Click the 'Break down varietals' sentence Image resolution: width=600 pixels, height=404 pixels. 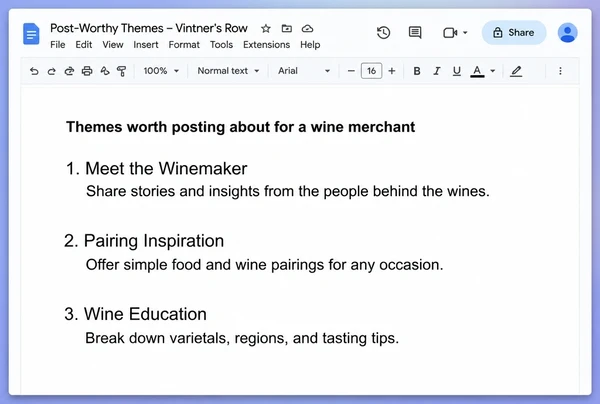[x=242, y=338]
